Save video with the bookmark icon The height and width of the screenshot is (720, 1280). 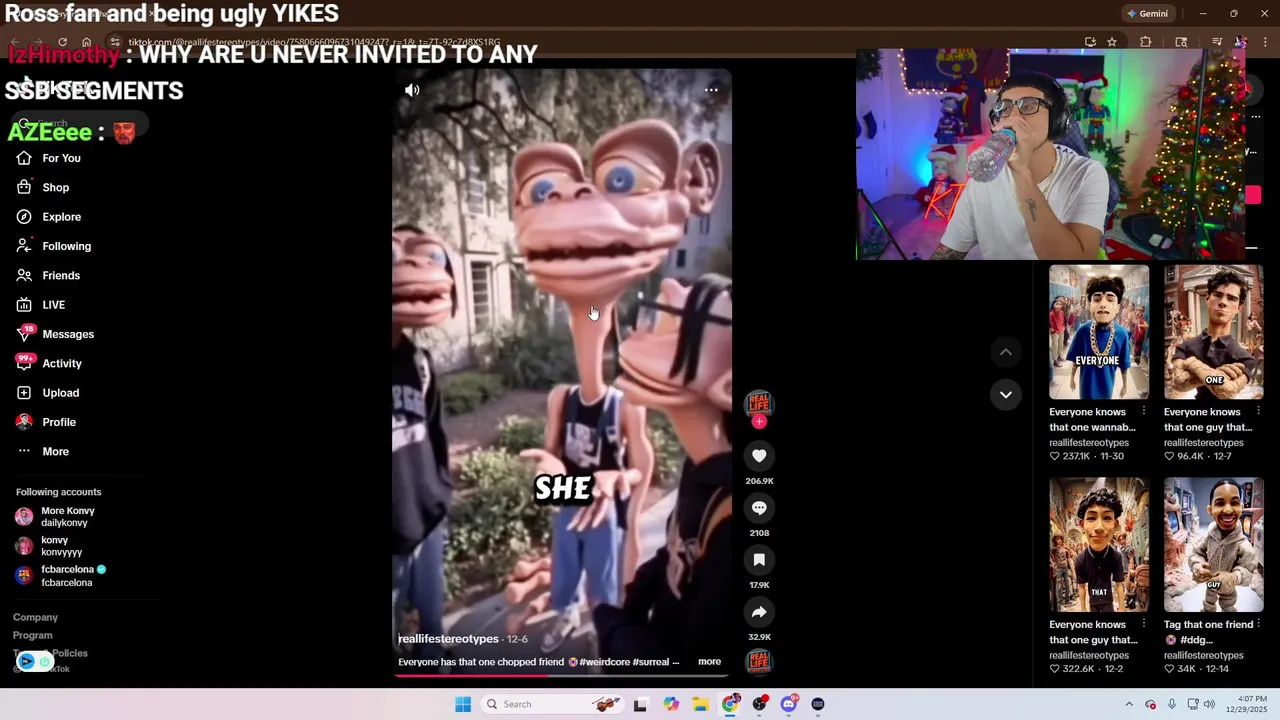(759, 560)
